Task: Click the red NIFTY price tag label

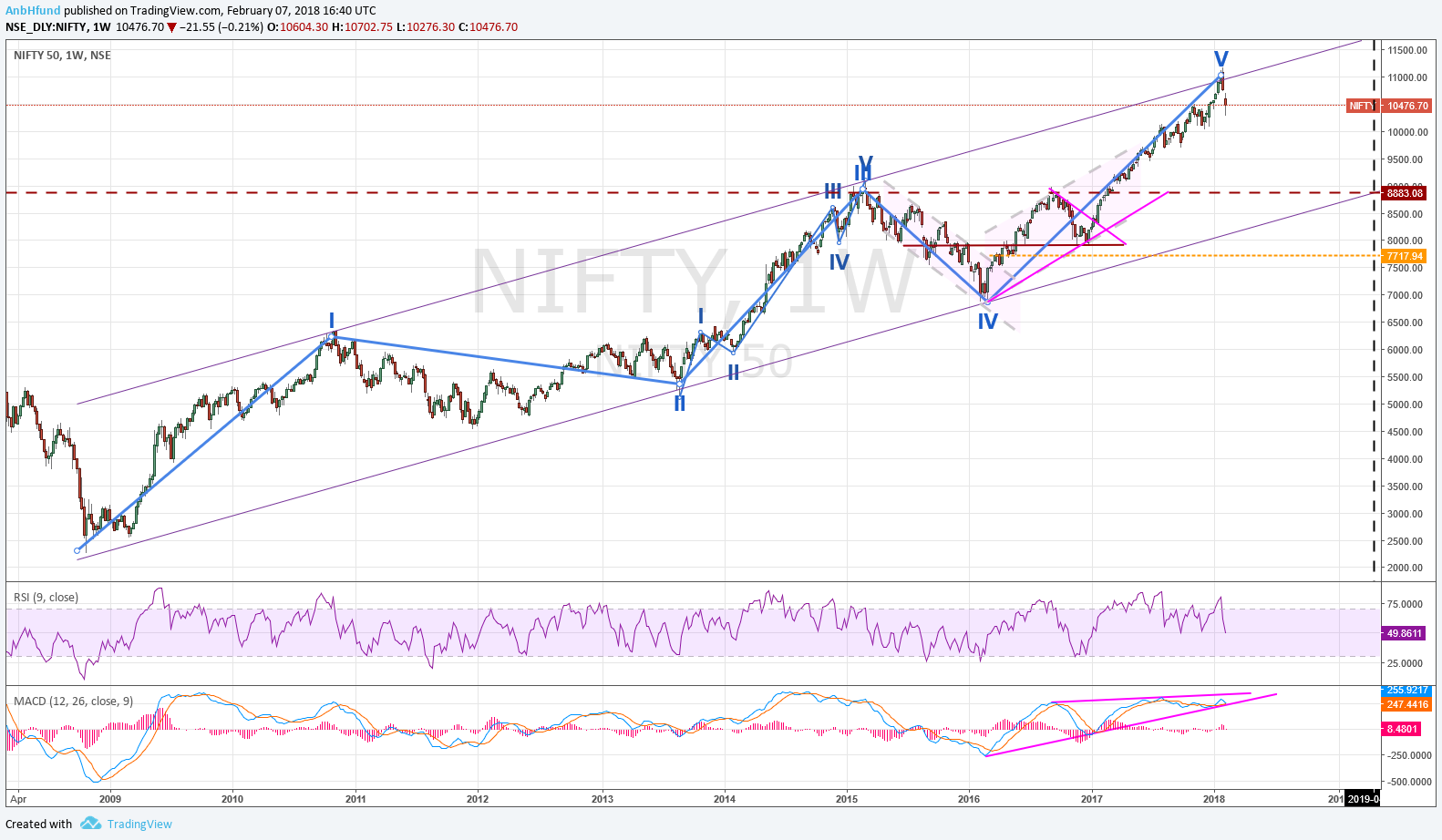Action: 1362,106
